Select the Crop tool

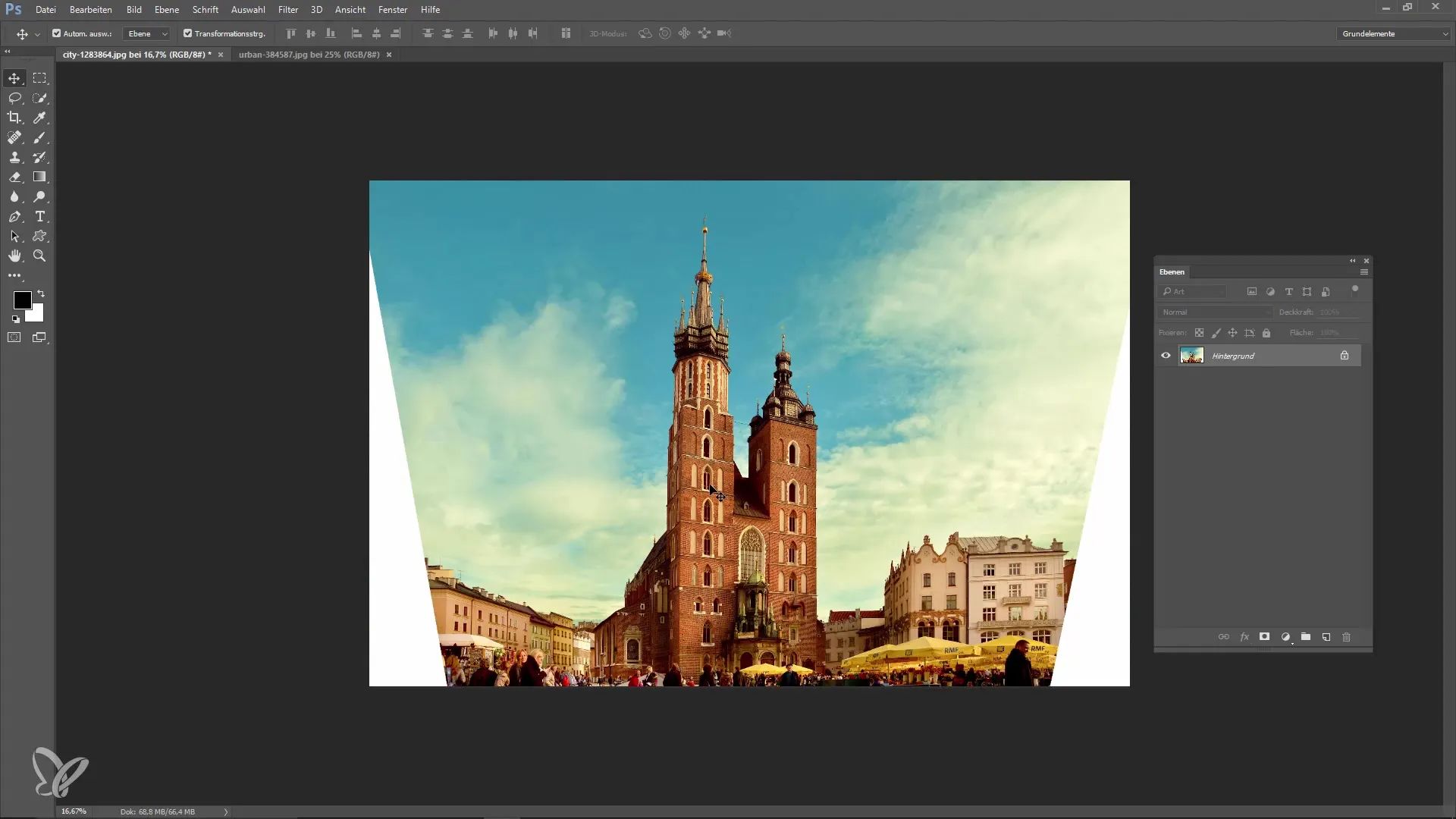(x=14, y=118)
